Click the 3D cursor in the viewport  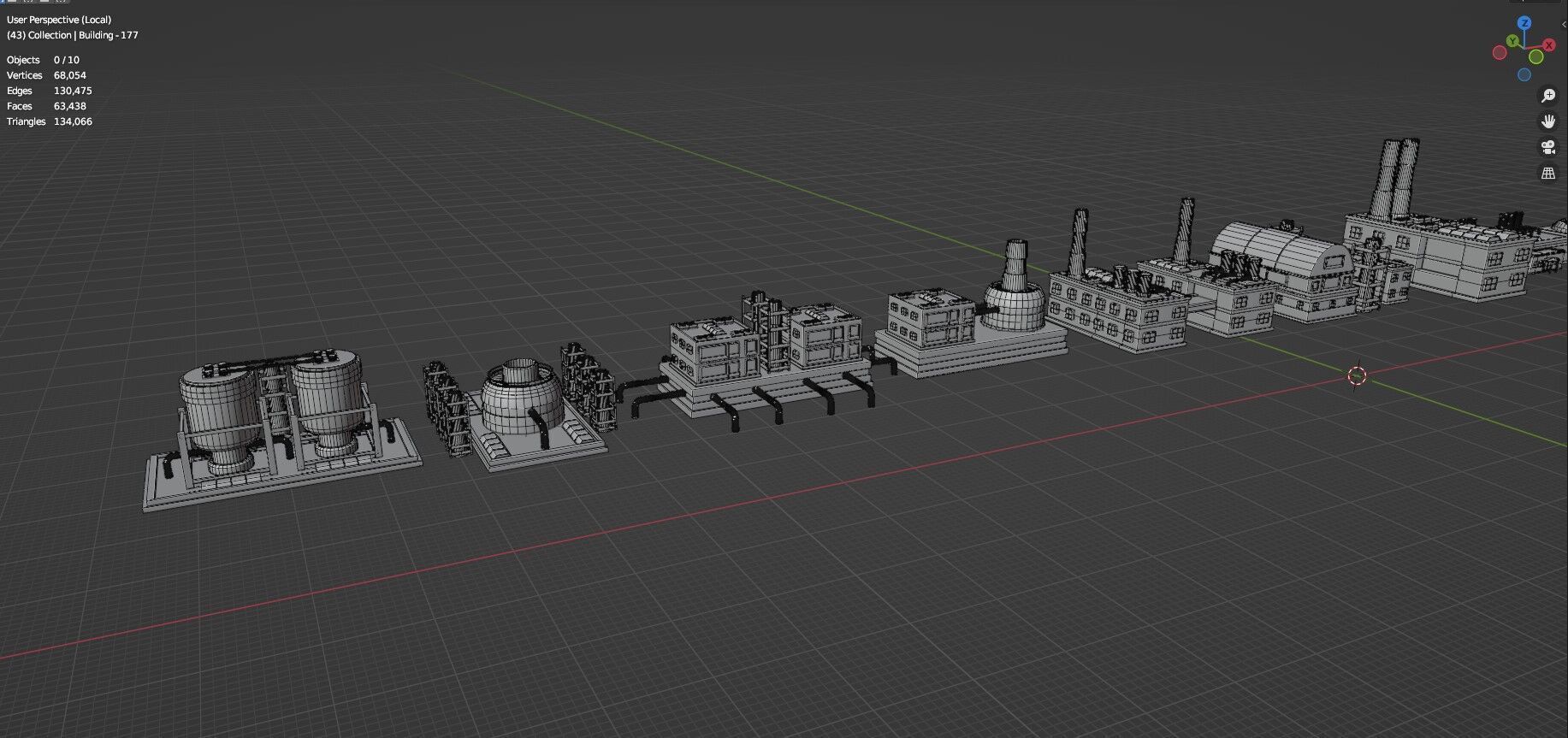1358,375
